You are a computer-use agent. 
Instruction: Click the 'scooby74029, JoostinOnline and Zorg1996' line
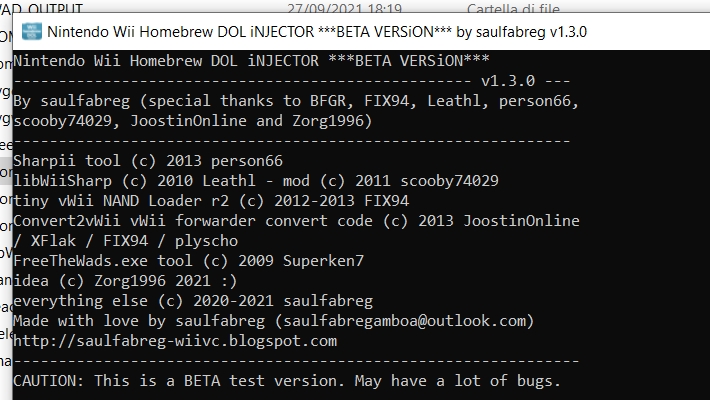(192, 121)
